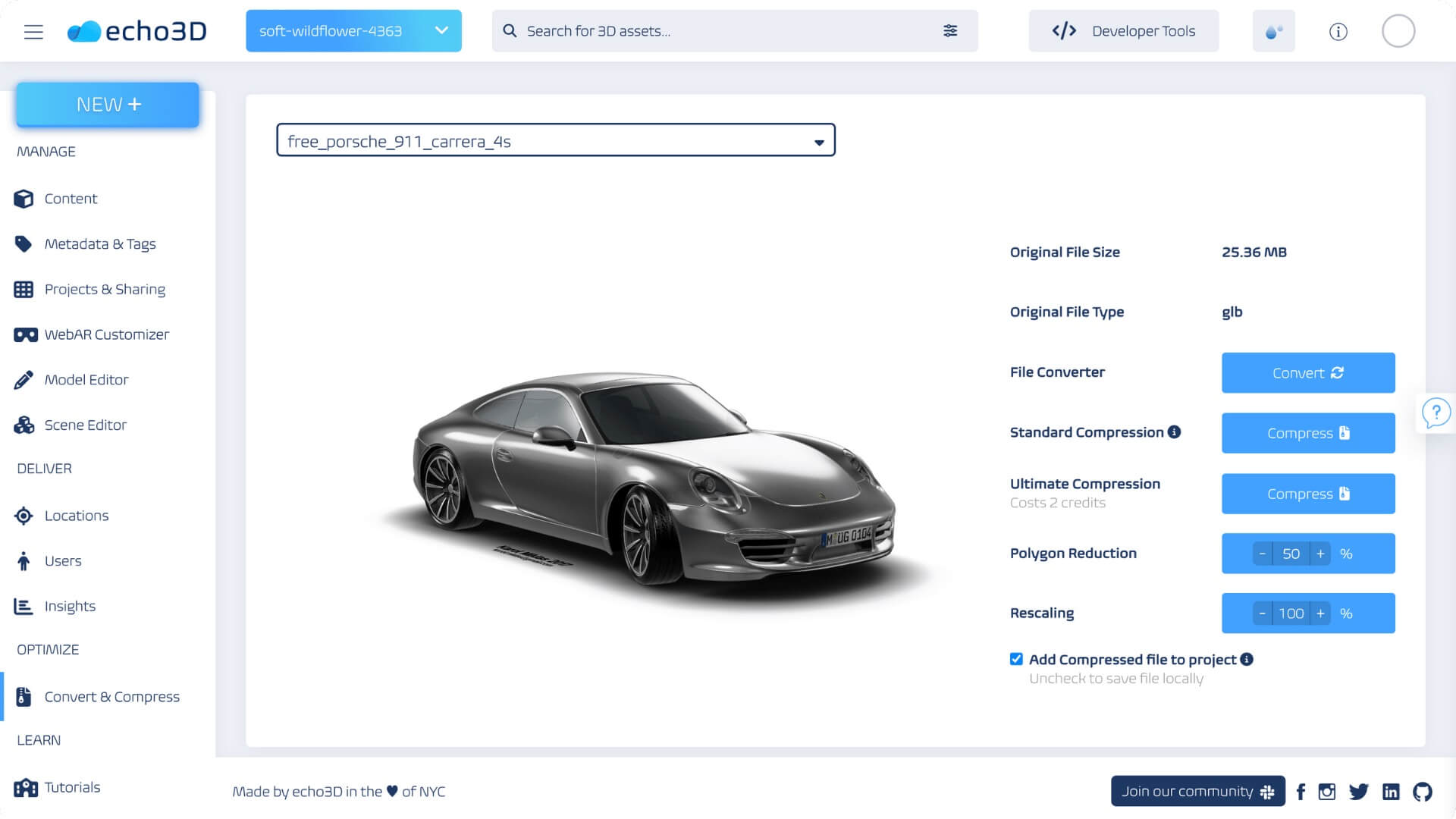
Task: Open the LinkedIn footer icon
Action: [x=1391, y=792]
